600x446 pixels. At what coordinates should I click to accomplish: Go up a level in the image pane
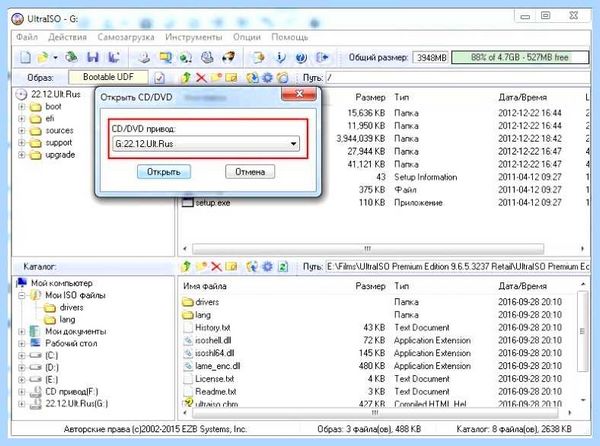[186, 78]
